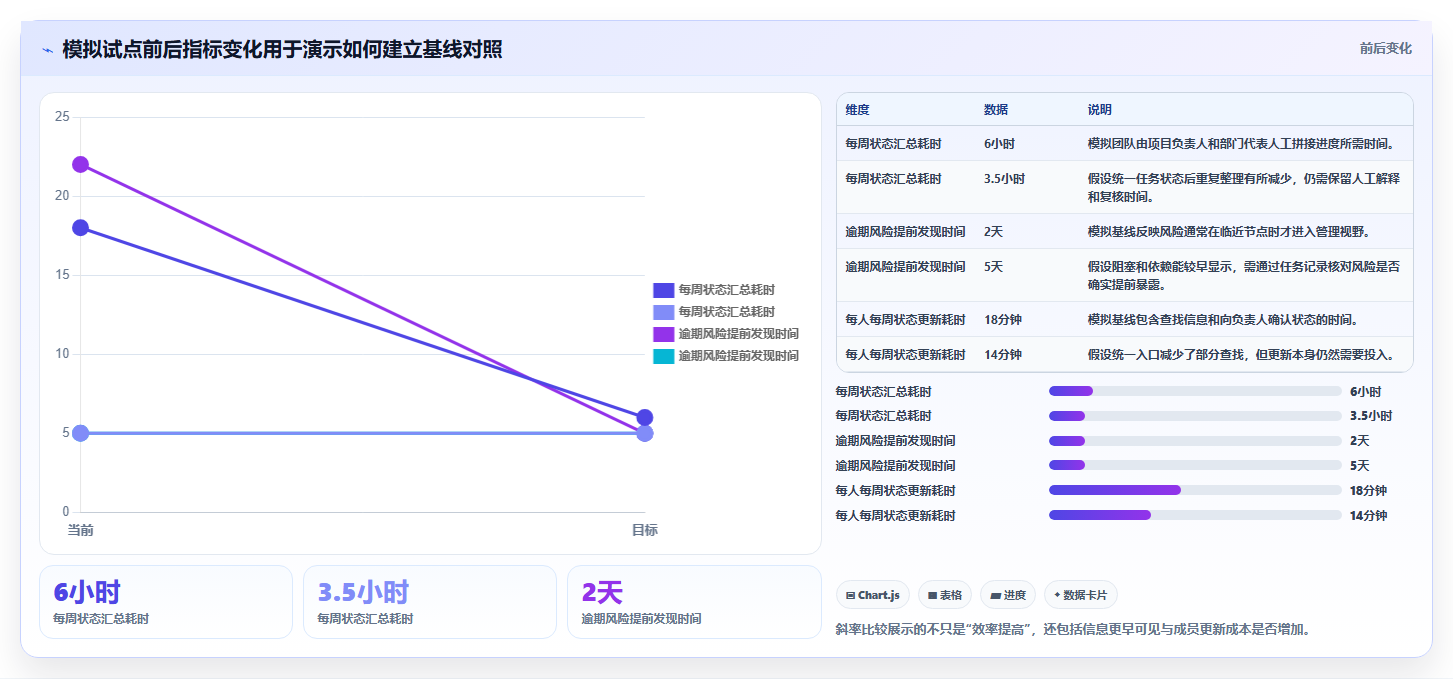Select the 进度 chip

1007,595
